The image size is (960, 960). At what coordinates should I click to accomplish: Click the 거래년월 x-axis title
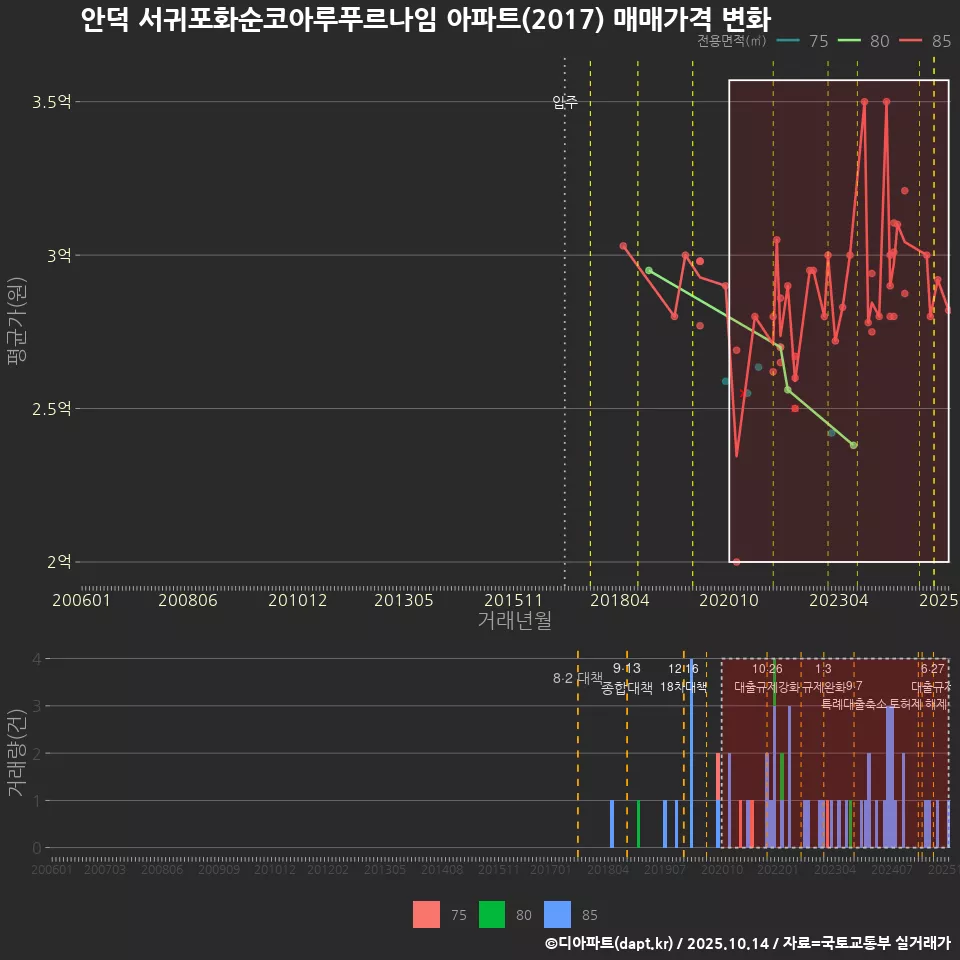pos(514,621)
